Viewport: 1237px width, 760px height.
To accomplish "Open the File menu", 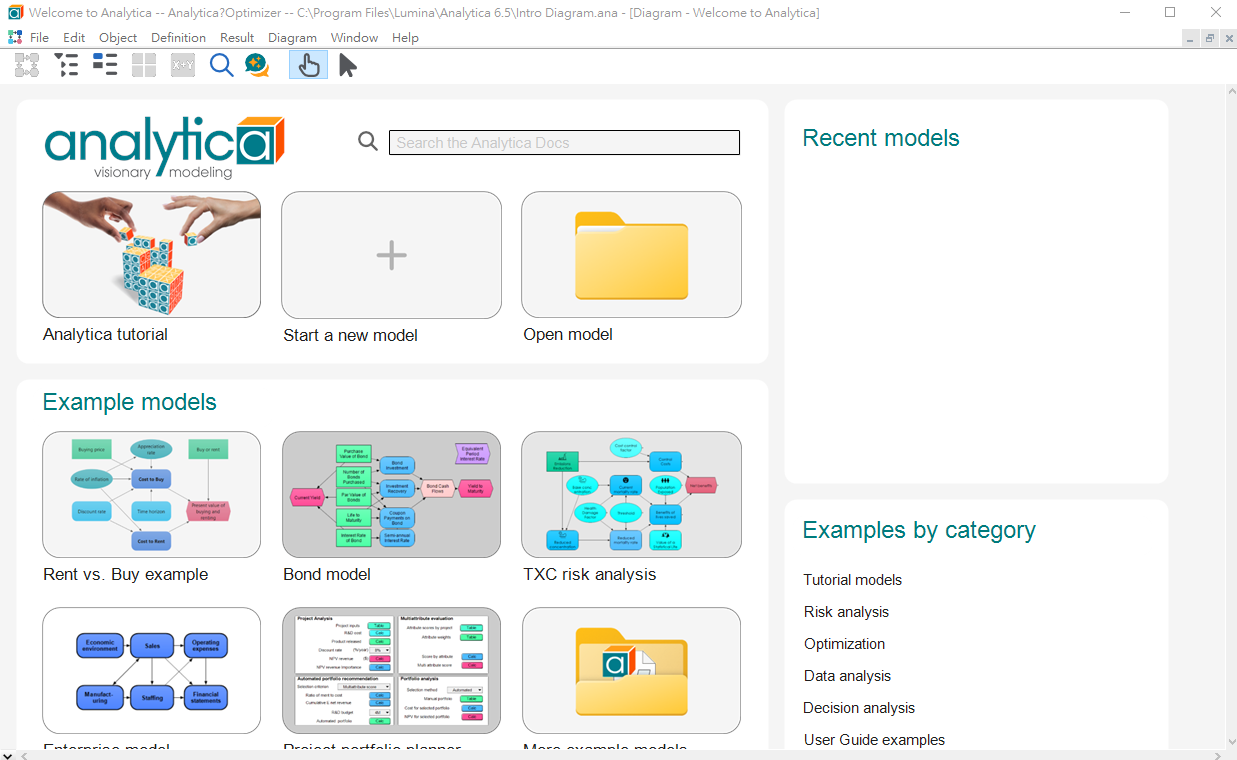I will [x=39, y=38].
